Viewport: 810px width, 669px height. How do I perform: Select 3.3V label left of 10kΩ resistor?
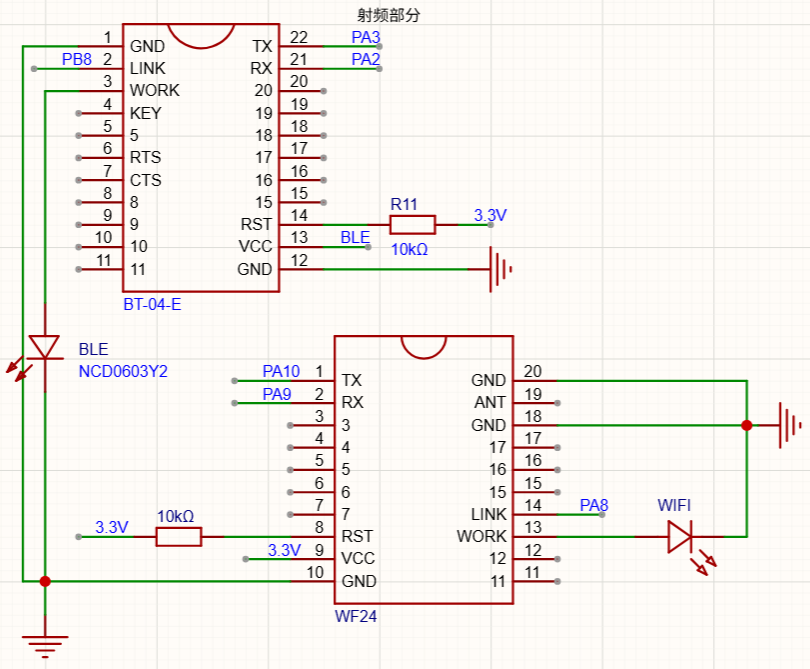112,527
